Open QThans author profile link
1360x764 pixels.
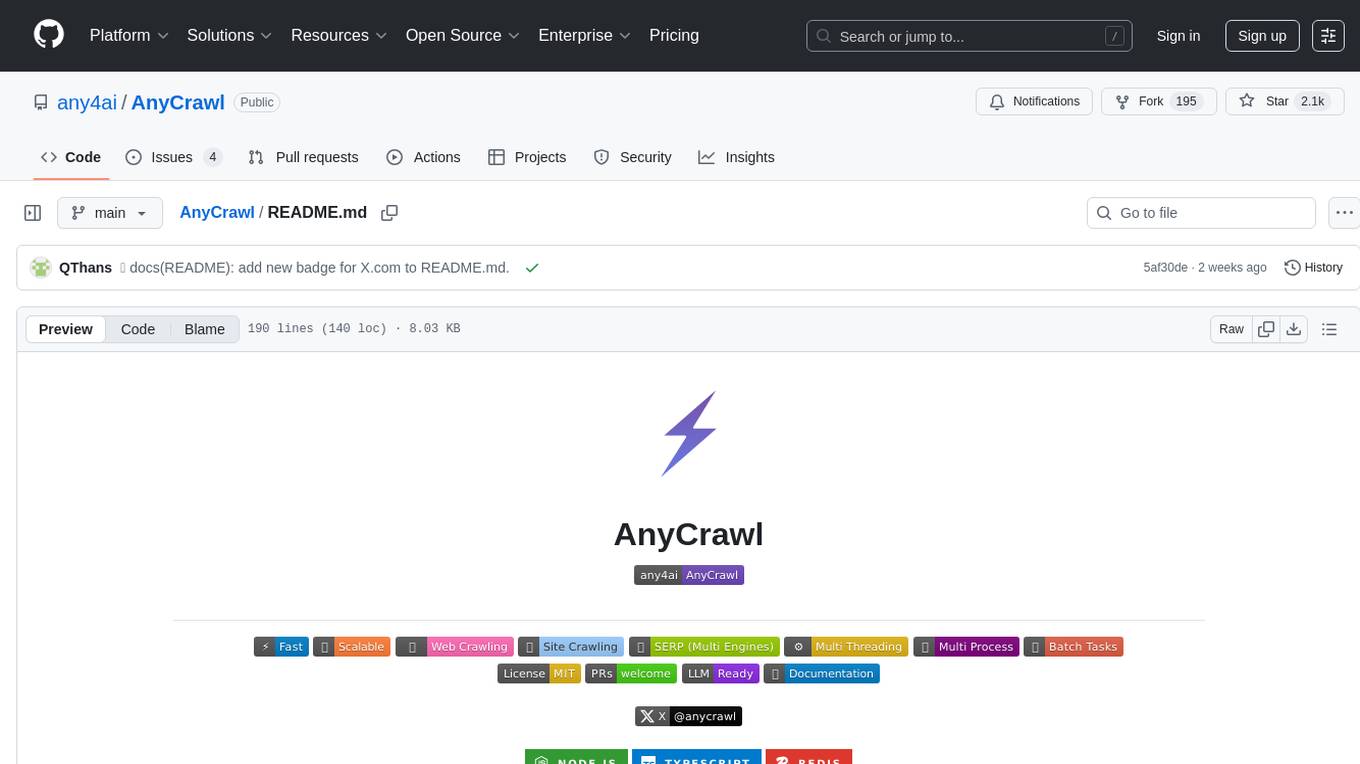pos(86,267)
